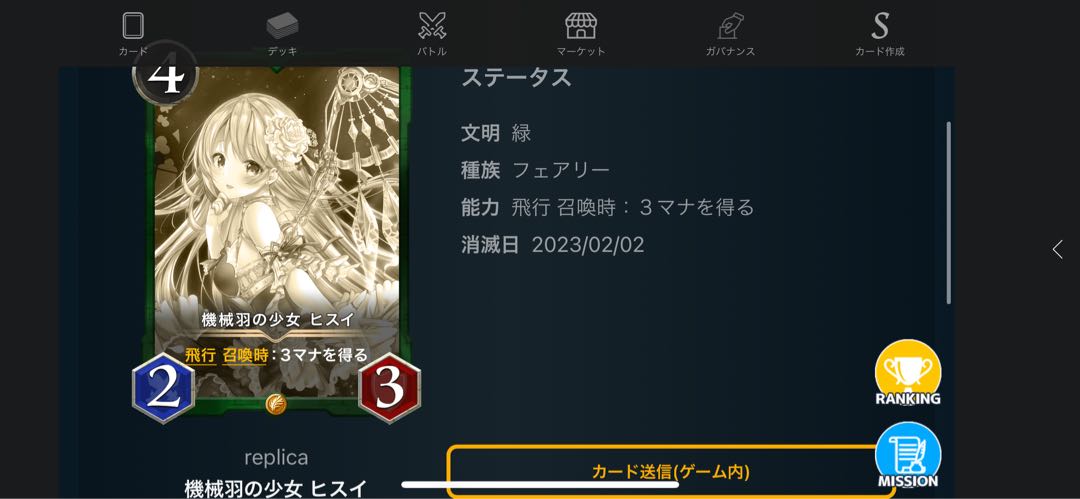
Task: Click the replica label under card
Action: point(276,458)
